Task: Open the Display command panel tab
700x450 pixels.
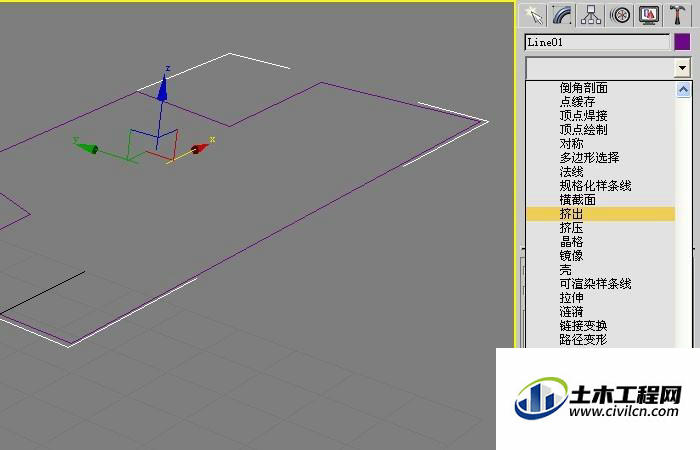Action: [649, 15]
